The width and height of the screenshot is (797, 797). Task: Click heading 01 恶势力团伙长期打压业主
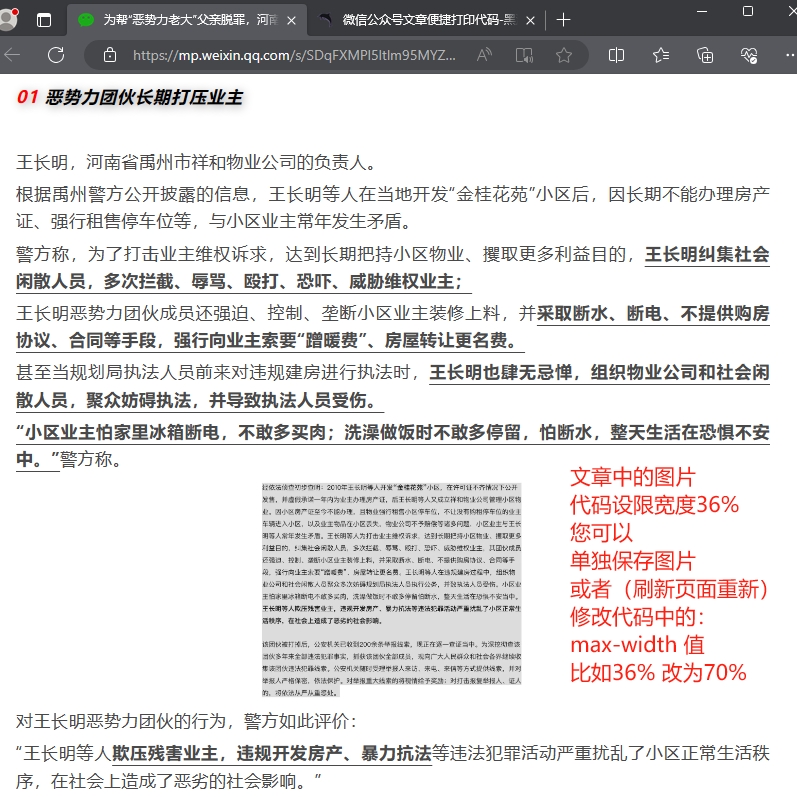click(130, 97)
